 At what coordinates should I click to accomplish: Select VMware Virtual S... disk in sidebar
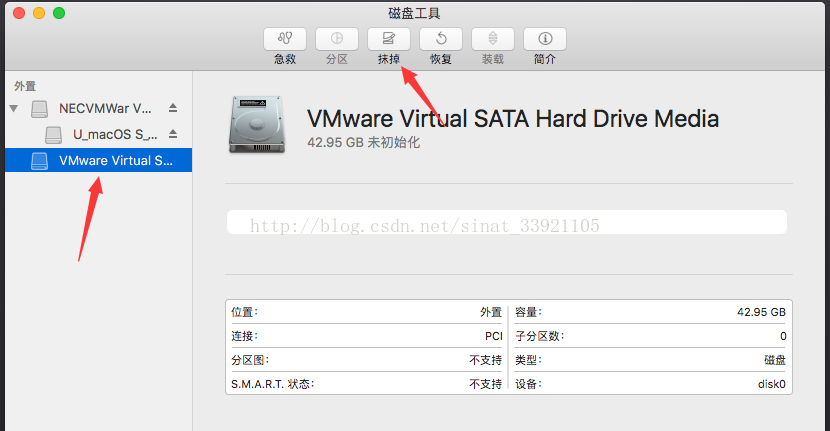[x=98, y=160]
